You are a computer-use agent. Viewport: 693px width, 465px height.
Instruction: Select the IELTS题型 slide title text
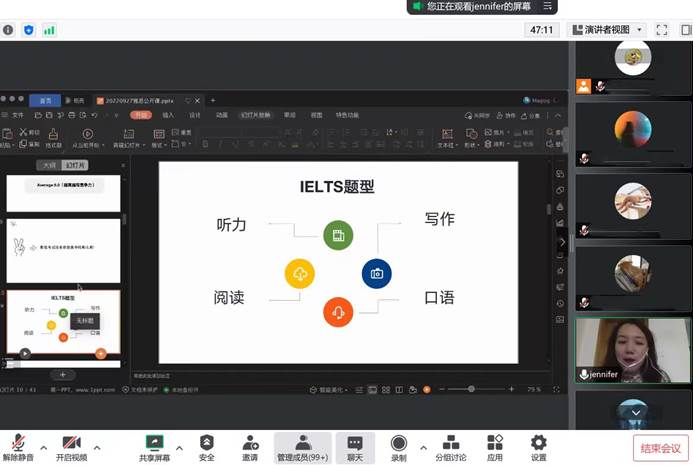tap(337, 187)
